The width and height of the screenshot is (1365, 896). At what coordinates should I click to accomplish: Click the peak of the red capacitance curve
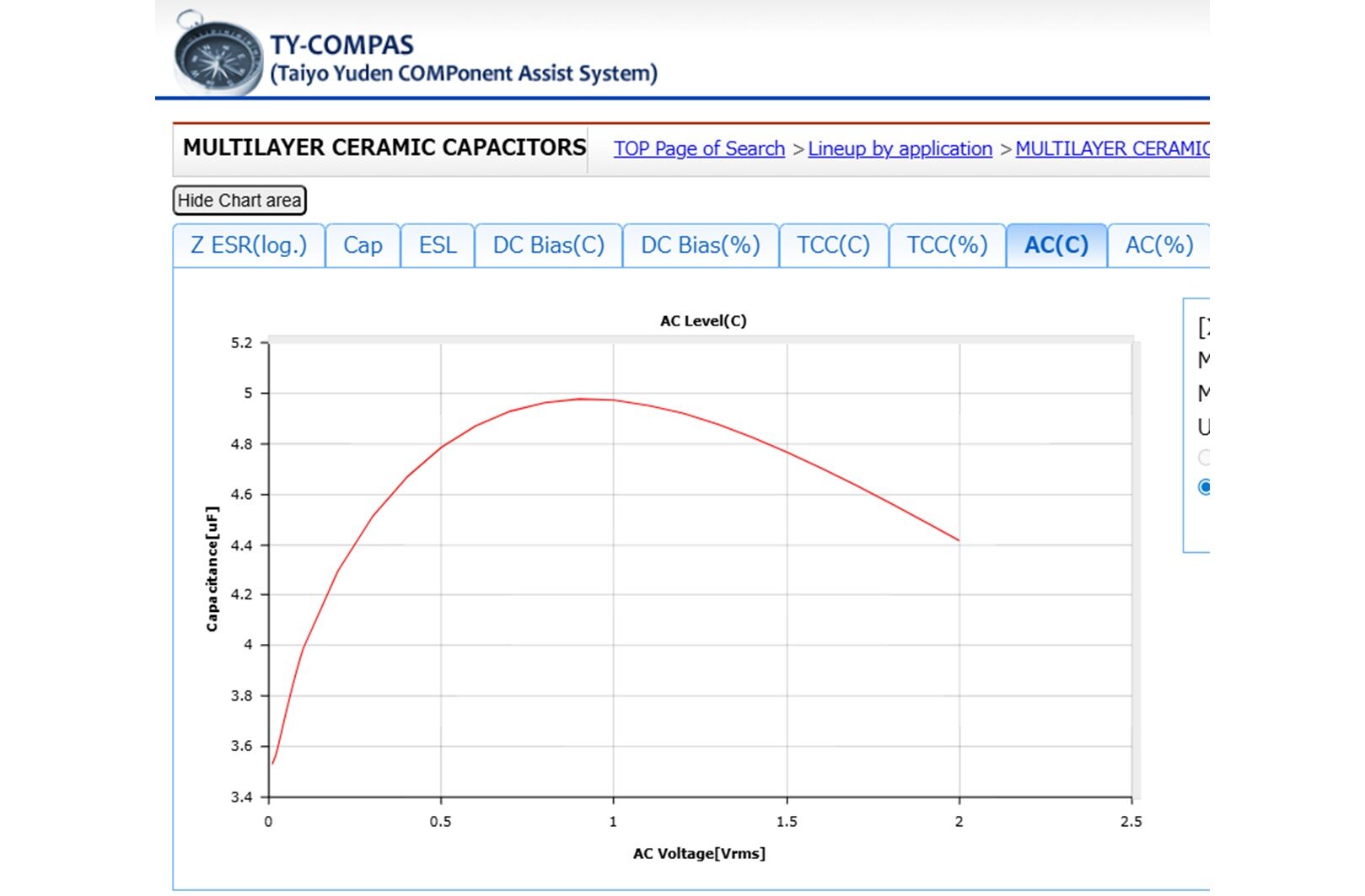click(x=582, y=399)
